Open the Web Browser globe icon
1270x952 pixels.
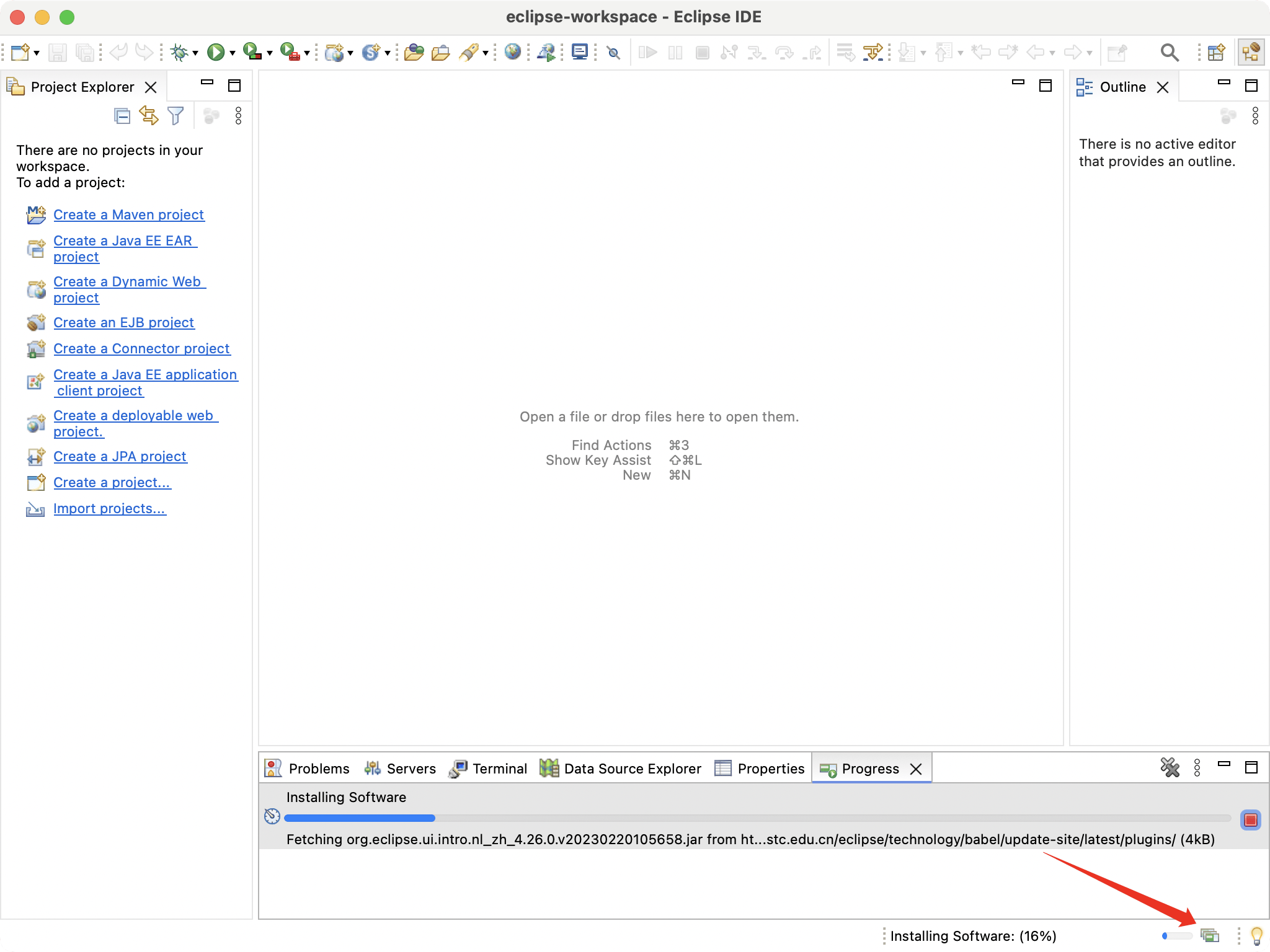click(x=512, y=51)
